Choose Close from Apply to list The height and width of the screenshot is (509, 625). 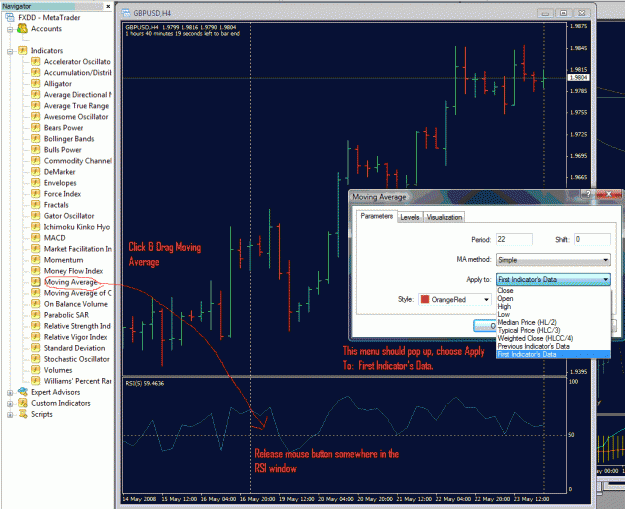553,291
